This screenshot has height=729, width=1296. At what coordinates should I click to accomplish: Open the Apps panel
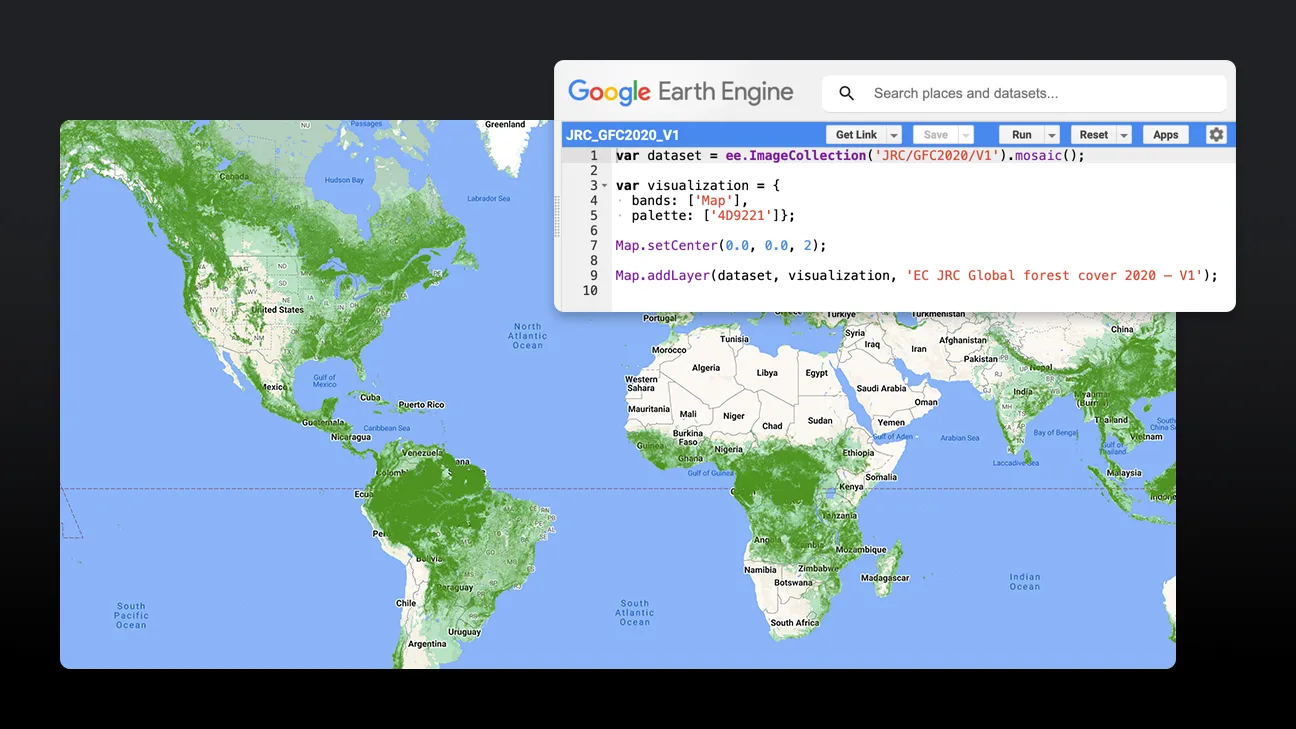click(1165, 133)
